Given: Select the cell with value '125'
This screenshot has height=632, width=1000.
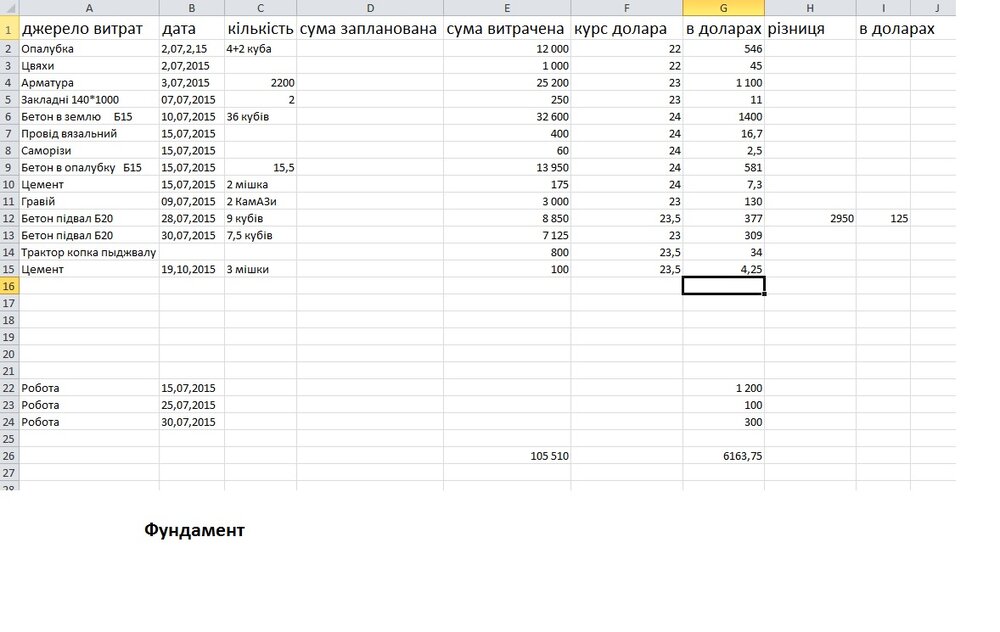Looking at the screenshot, I should coord(883,219).
